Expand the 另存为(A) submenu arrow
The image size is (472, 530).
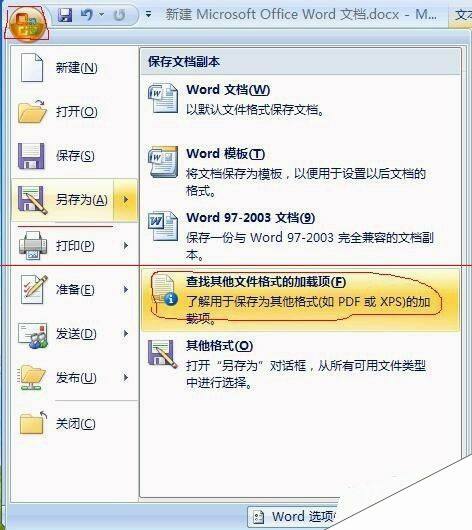pos(125,199)
